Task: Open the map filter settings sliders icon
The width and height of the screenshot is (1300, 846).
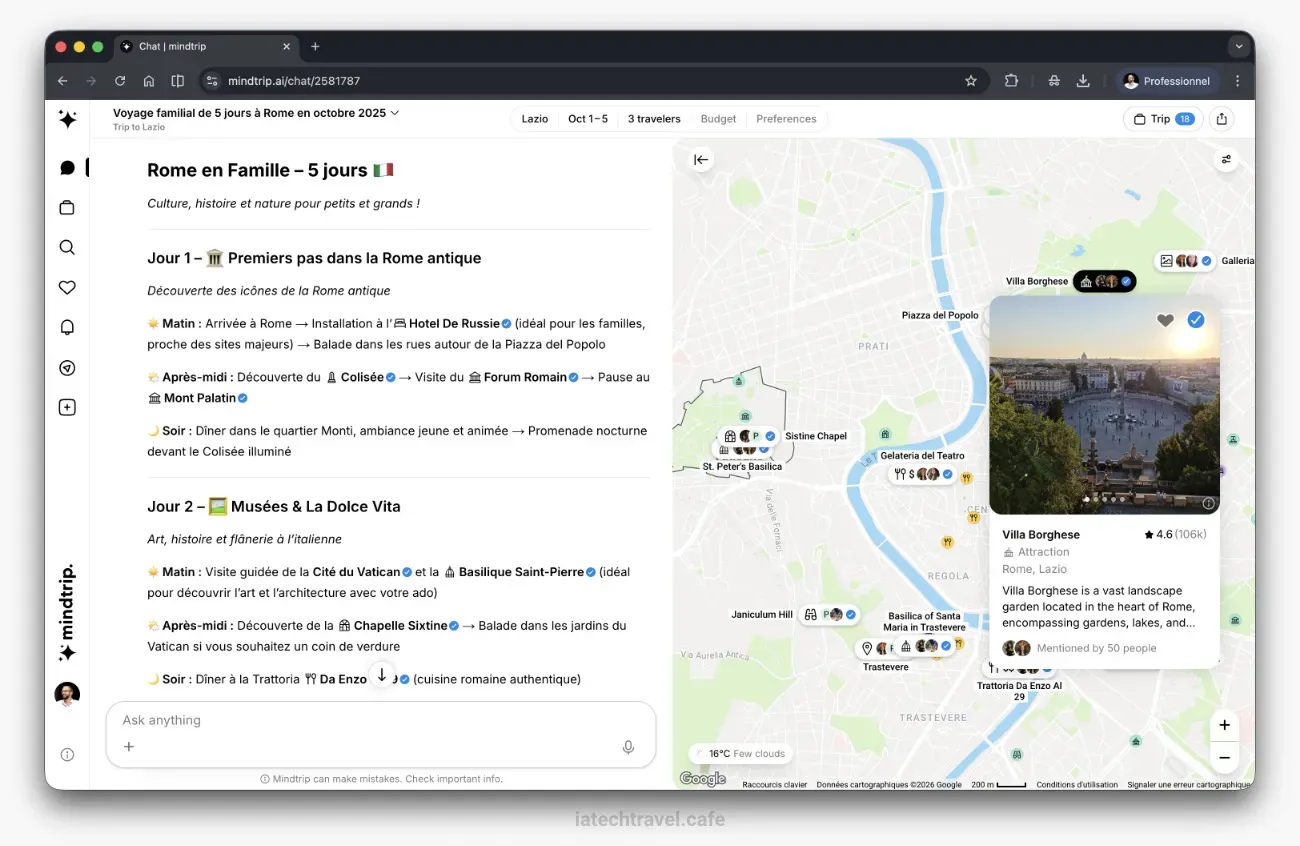Action: coord(1226,159)
